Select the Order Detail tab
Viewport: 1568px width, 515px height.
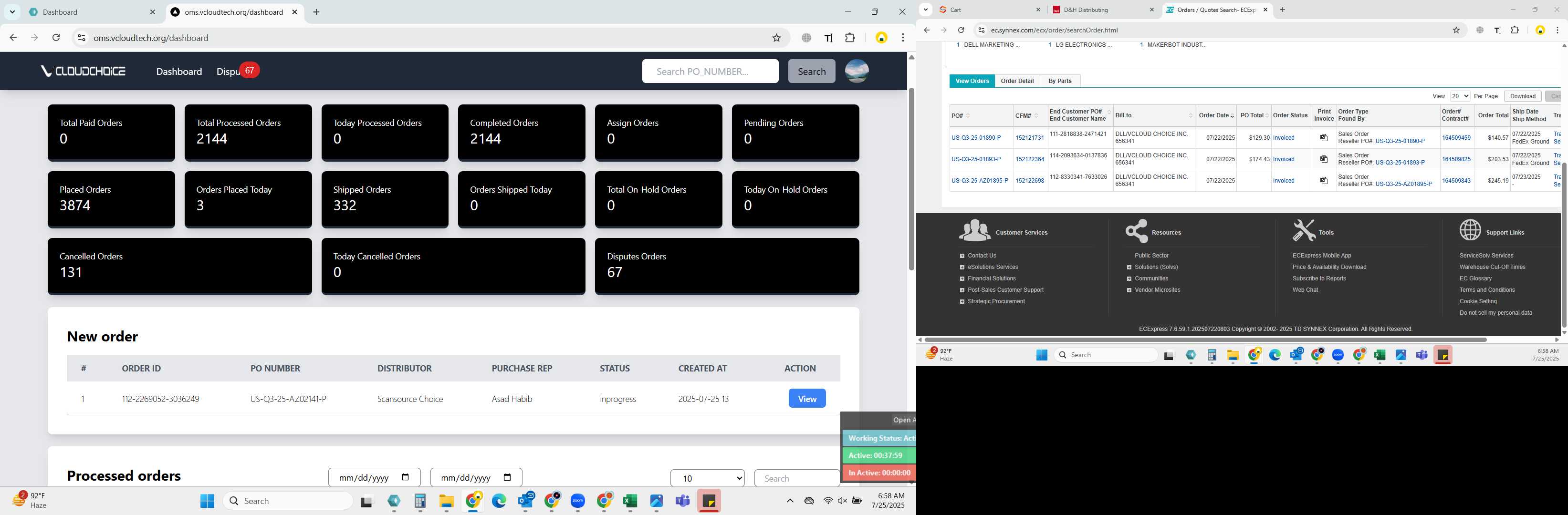1017,81
